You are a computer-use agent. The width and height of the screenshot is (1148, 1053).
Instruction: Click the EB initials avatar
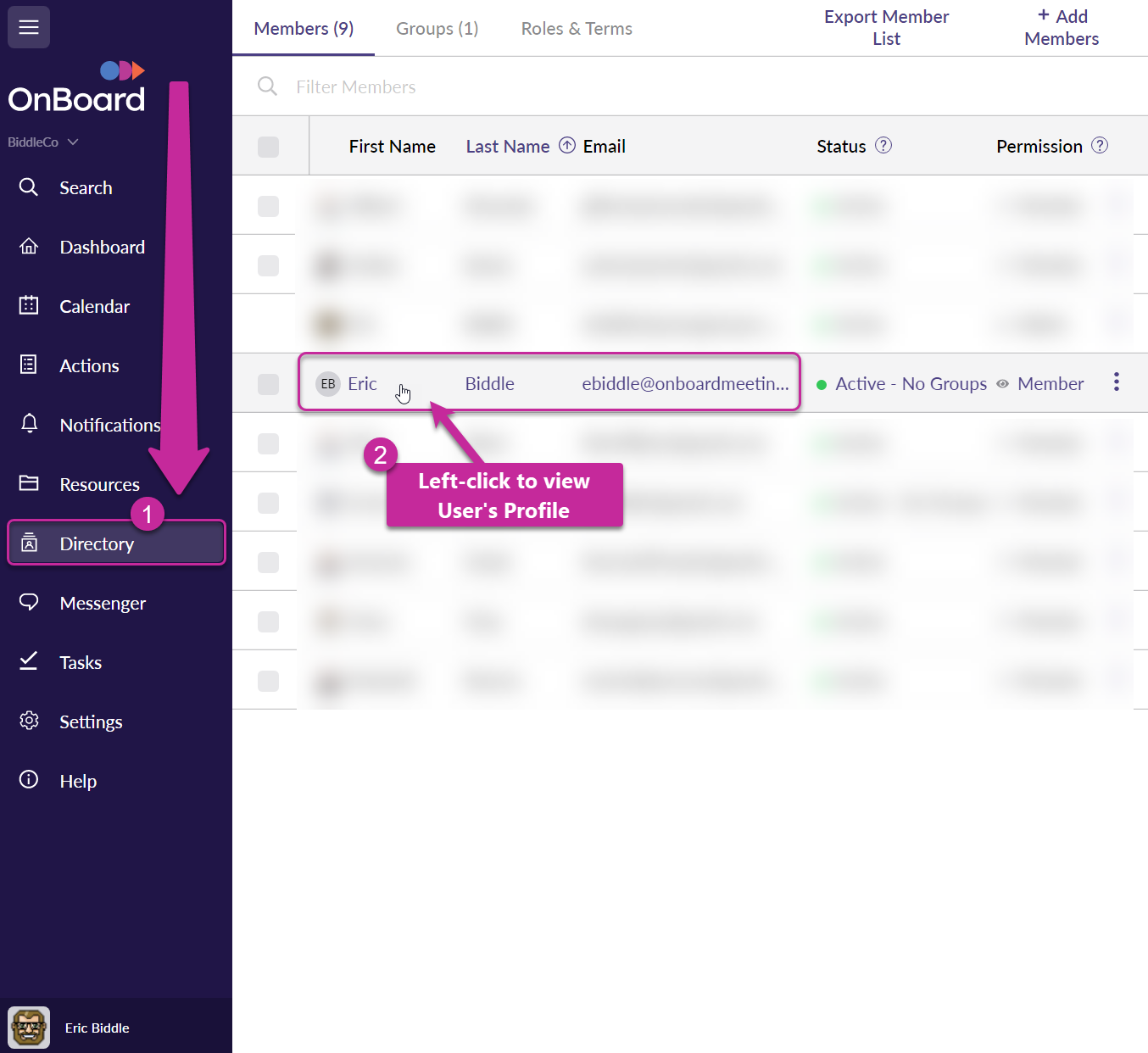[x=328, y=383]
